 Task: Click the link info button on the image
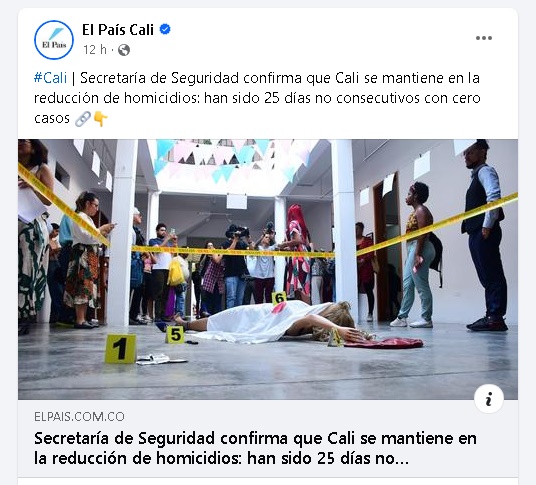[x=489, y=399]
